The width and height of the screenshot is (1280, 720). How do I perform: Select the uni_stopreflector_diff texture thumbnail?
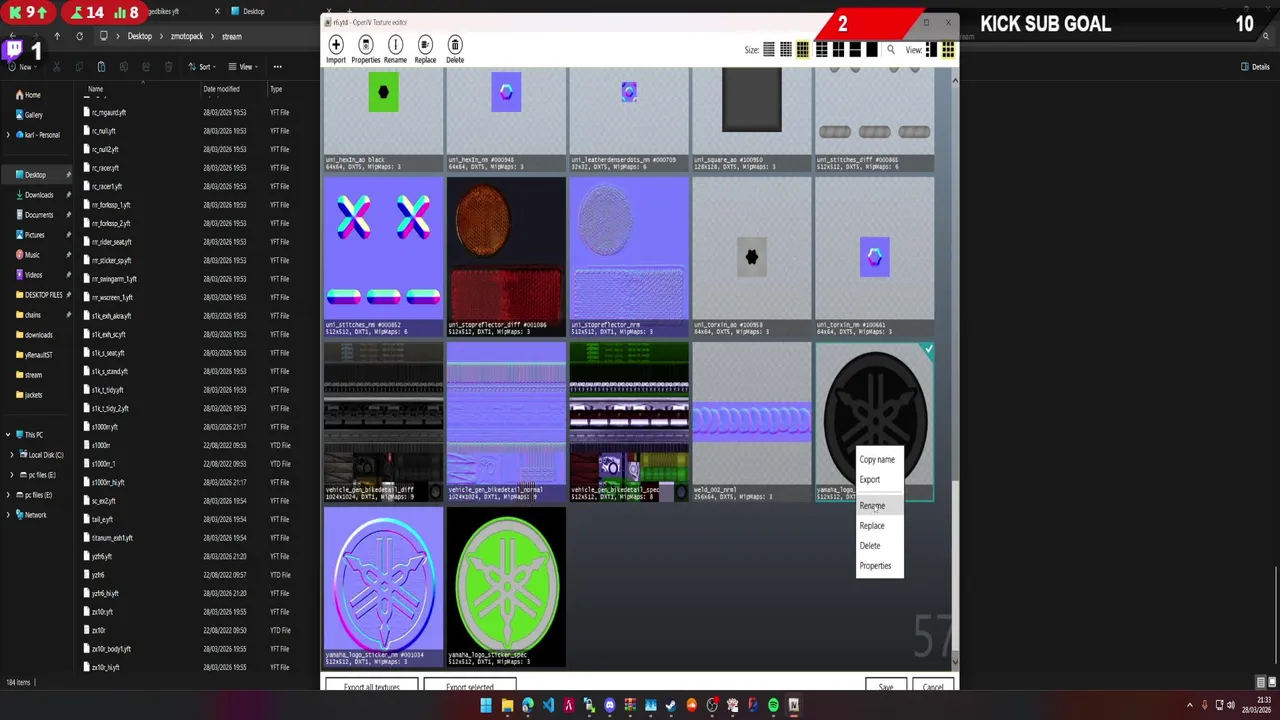[506, 257]
